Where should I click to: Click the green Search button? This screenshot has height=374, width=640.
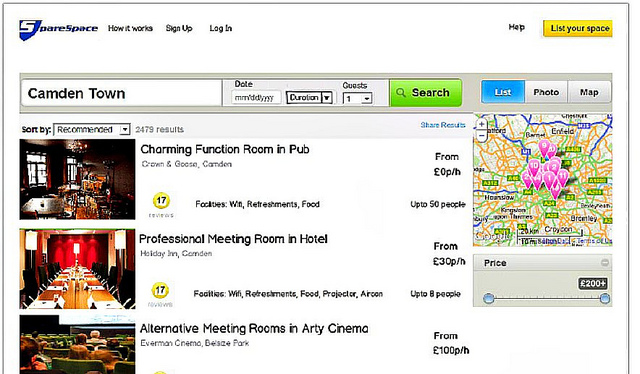[426, 93]
